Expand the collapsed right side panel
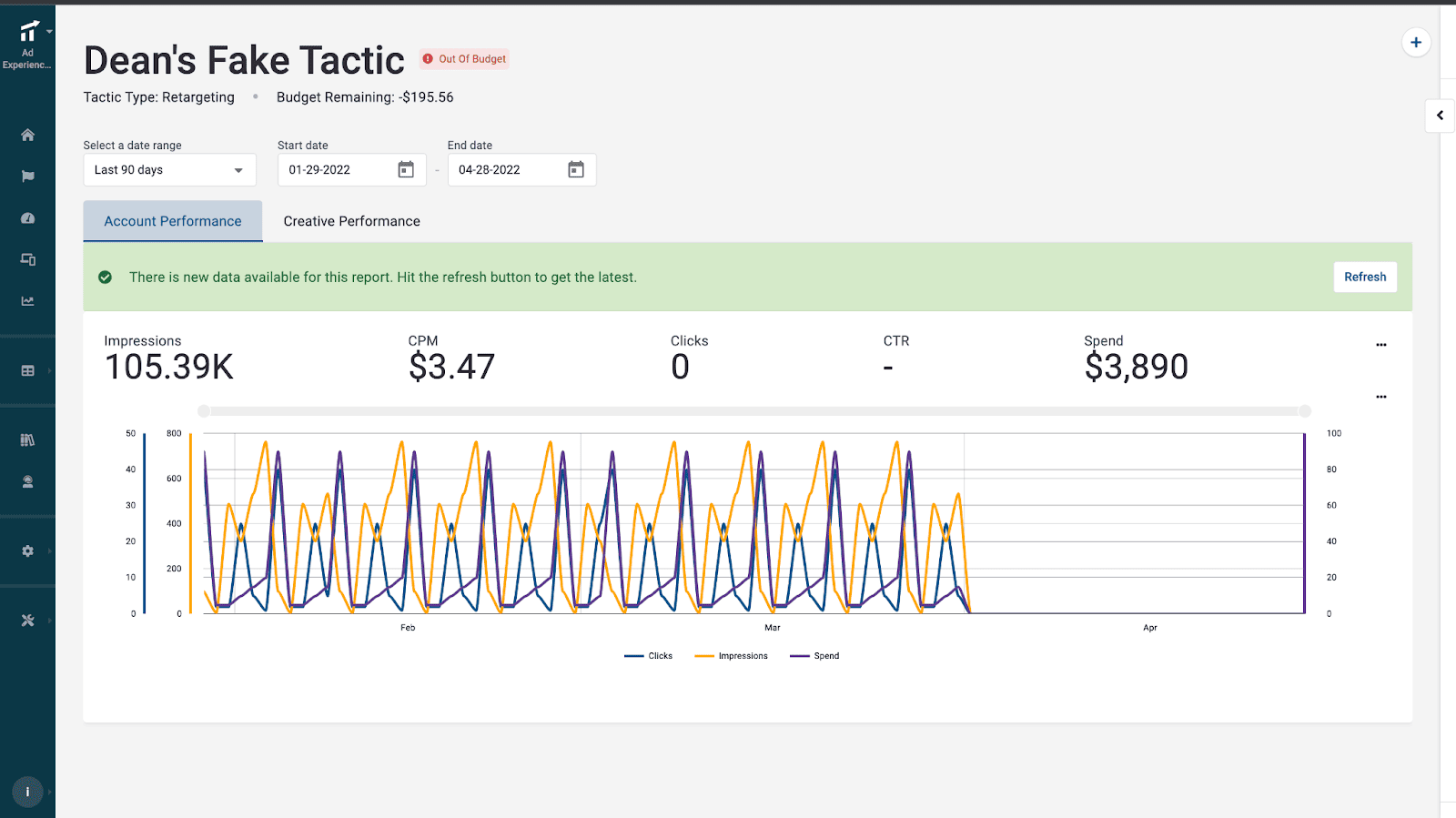Image resolution: width=1456 pixels, height=818 pixels. [1440, 116]
